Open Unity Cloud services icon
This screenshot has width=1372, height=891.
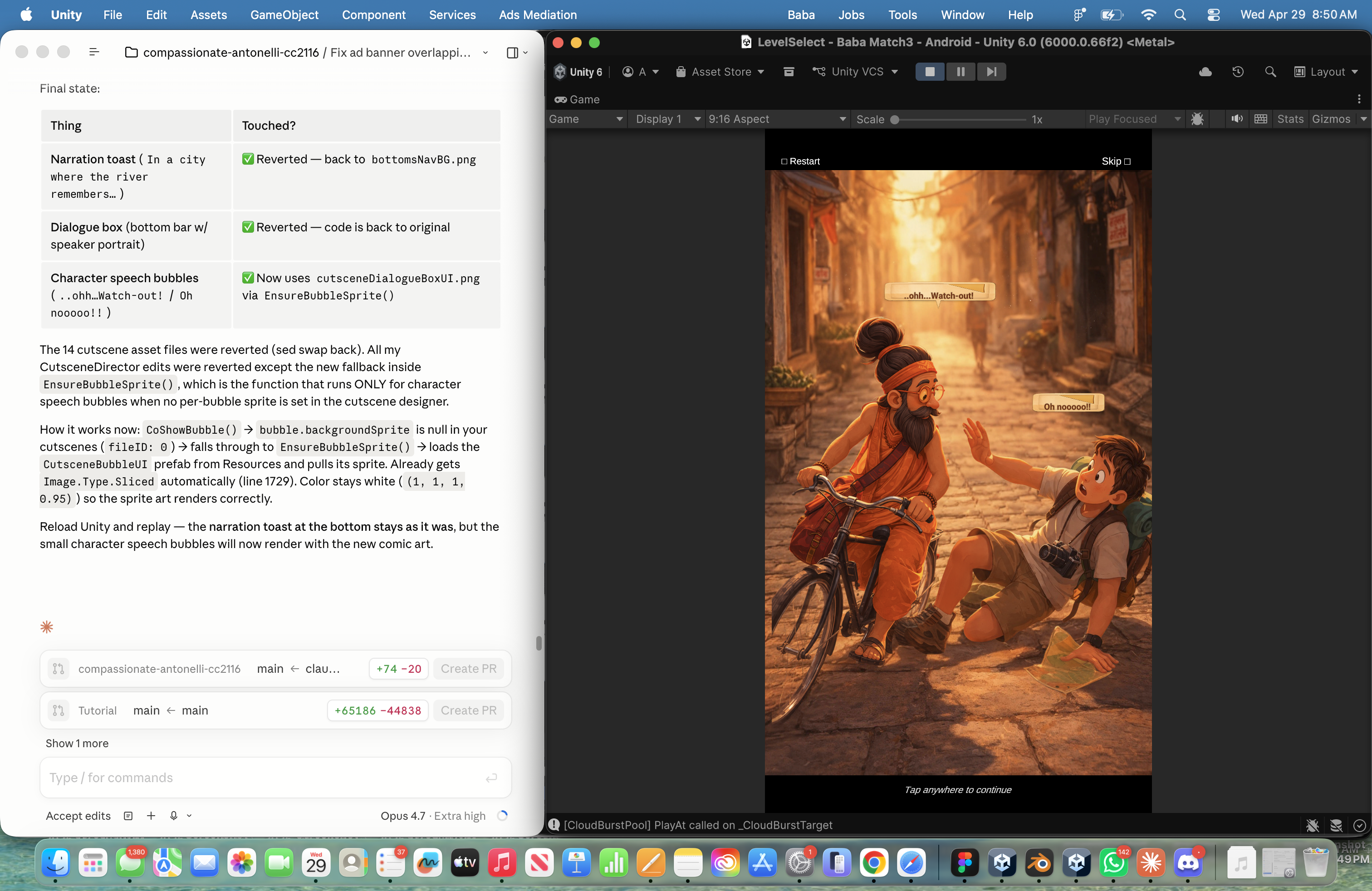(1205, 72)
